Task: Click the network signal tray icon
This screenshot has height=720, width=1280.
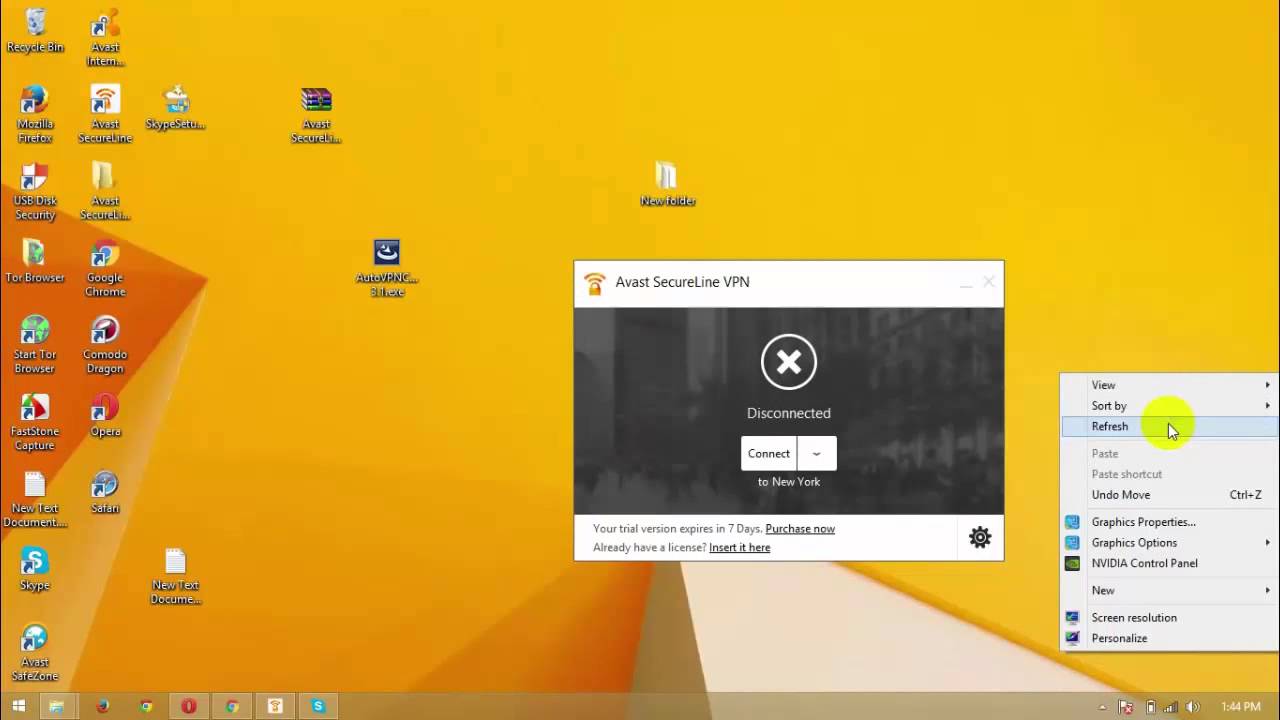Action: [1171, 707]
